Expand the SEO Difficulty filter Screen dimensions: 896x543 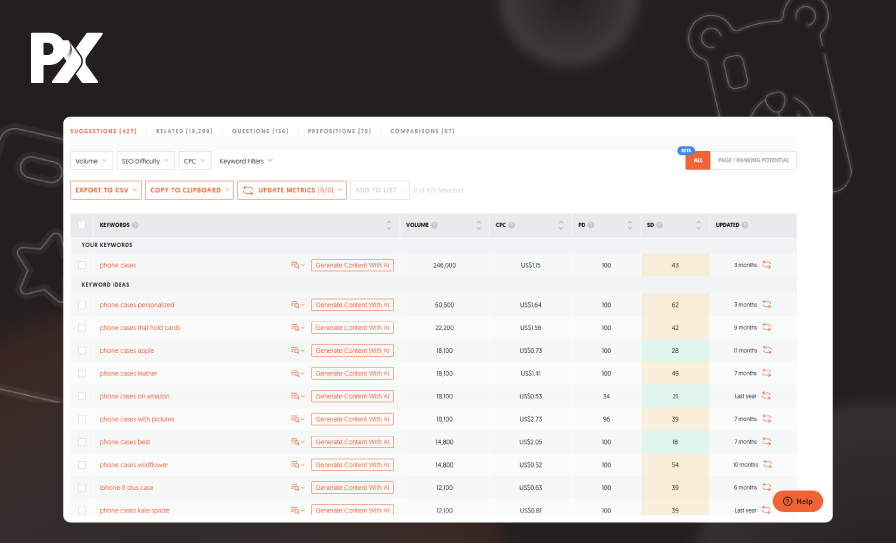pos(146,160)
